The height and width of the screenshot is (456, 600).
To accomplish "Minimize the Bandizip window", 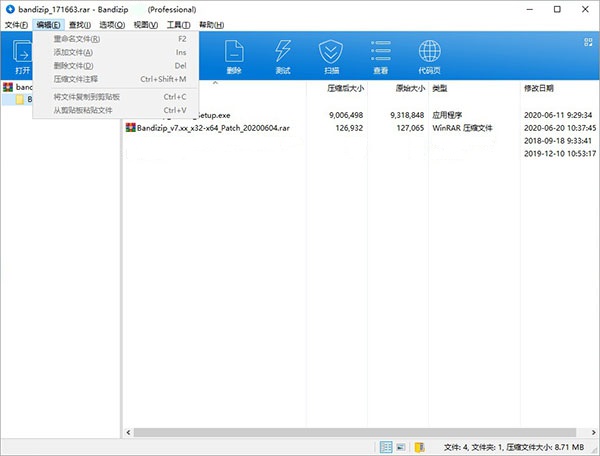I will (x=530, y=9).
